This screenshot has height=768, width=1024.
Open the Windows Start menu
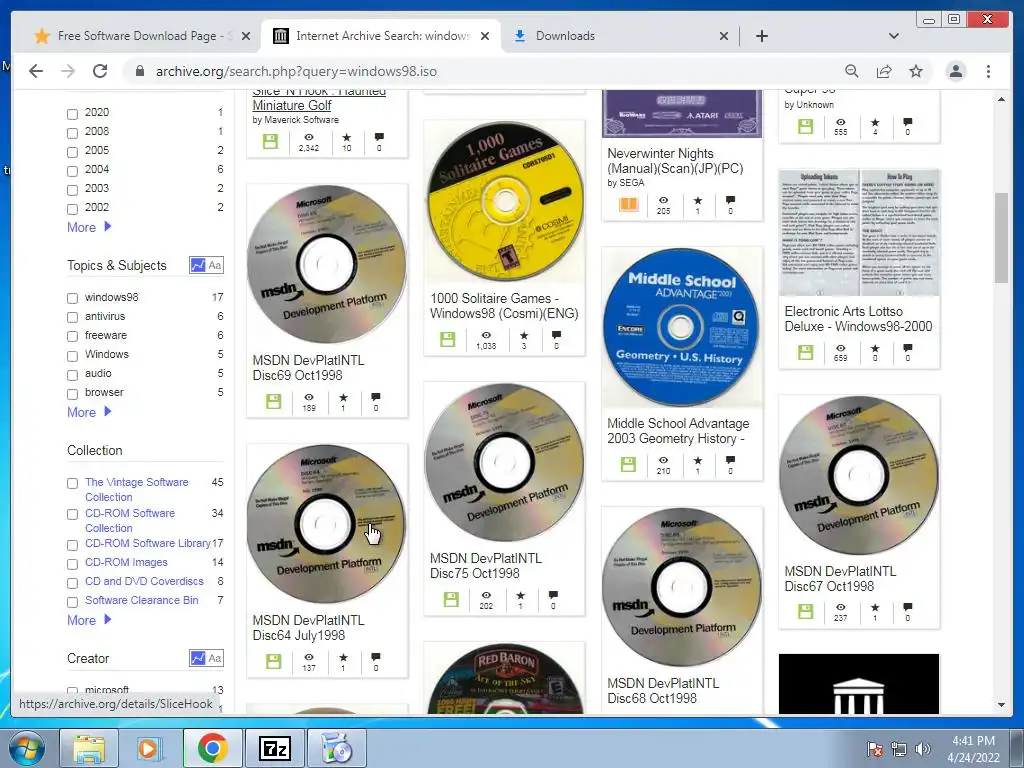[27, 748]
